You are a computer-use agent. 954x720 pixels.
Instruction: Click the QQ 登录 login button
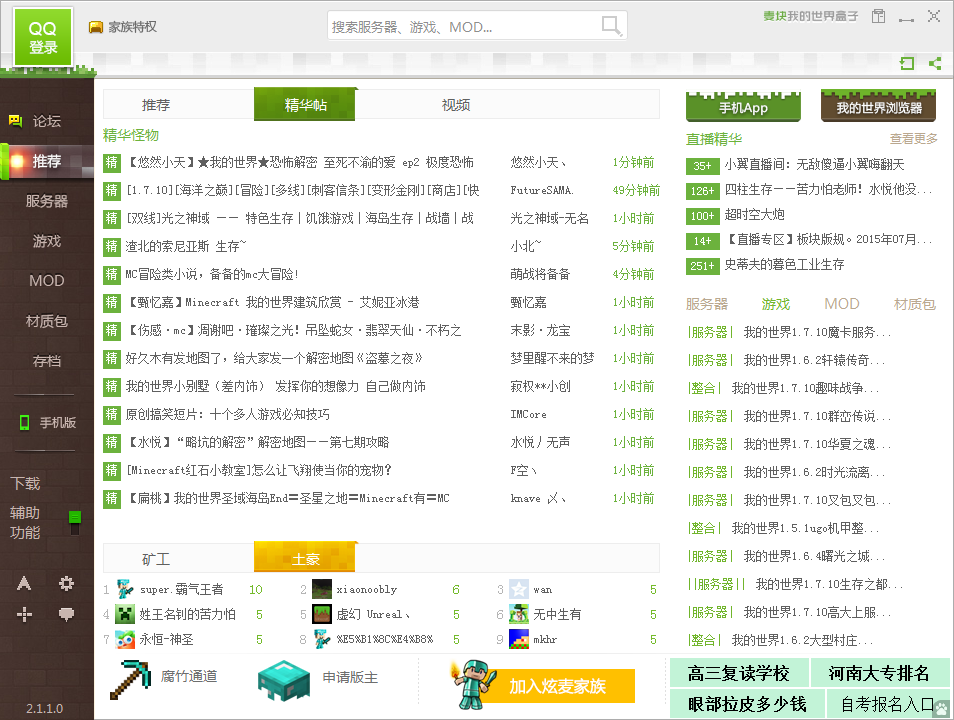[43, 37]
